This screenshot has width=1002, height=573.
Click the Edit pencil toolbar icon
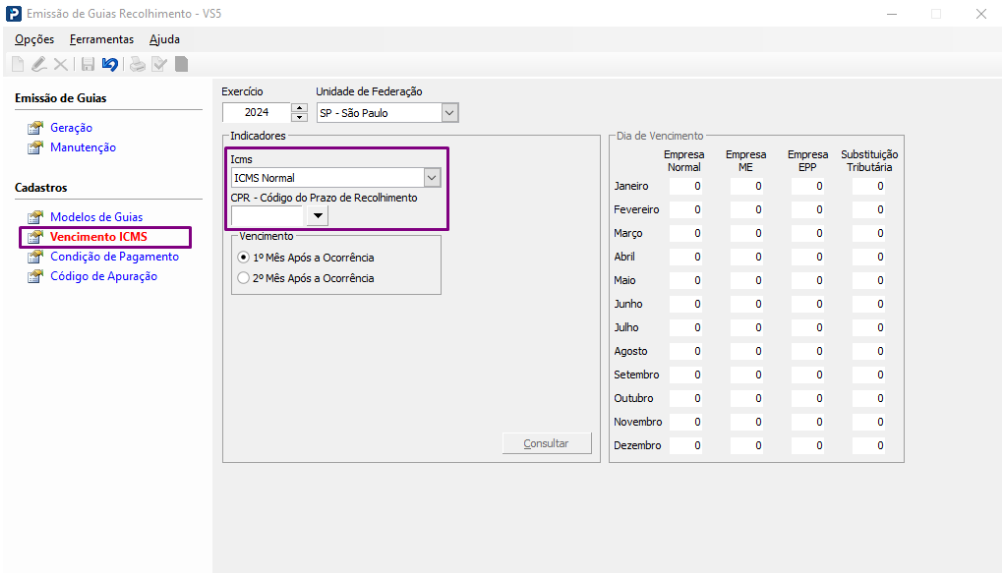pyautogui.click(x=39, y=64)
